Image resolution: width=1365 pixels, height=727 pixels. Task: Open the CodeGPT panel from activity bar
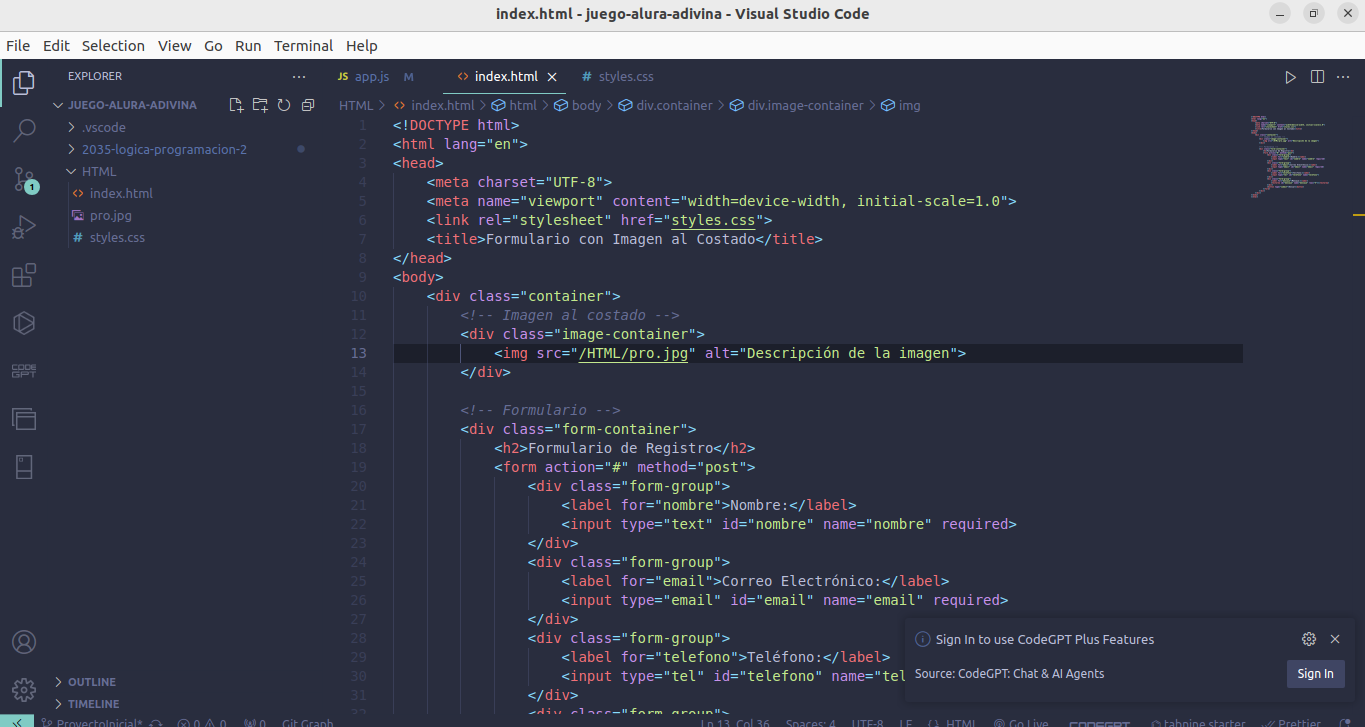click(x=24, y=371)
